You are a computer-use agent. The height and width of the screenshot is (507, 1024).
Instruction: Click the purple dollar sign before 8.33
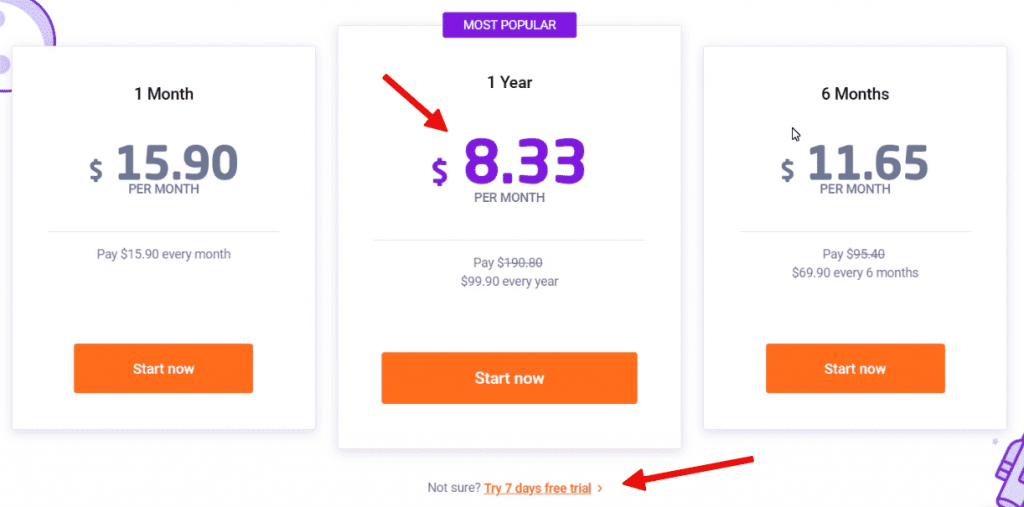click(440, 171)
